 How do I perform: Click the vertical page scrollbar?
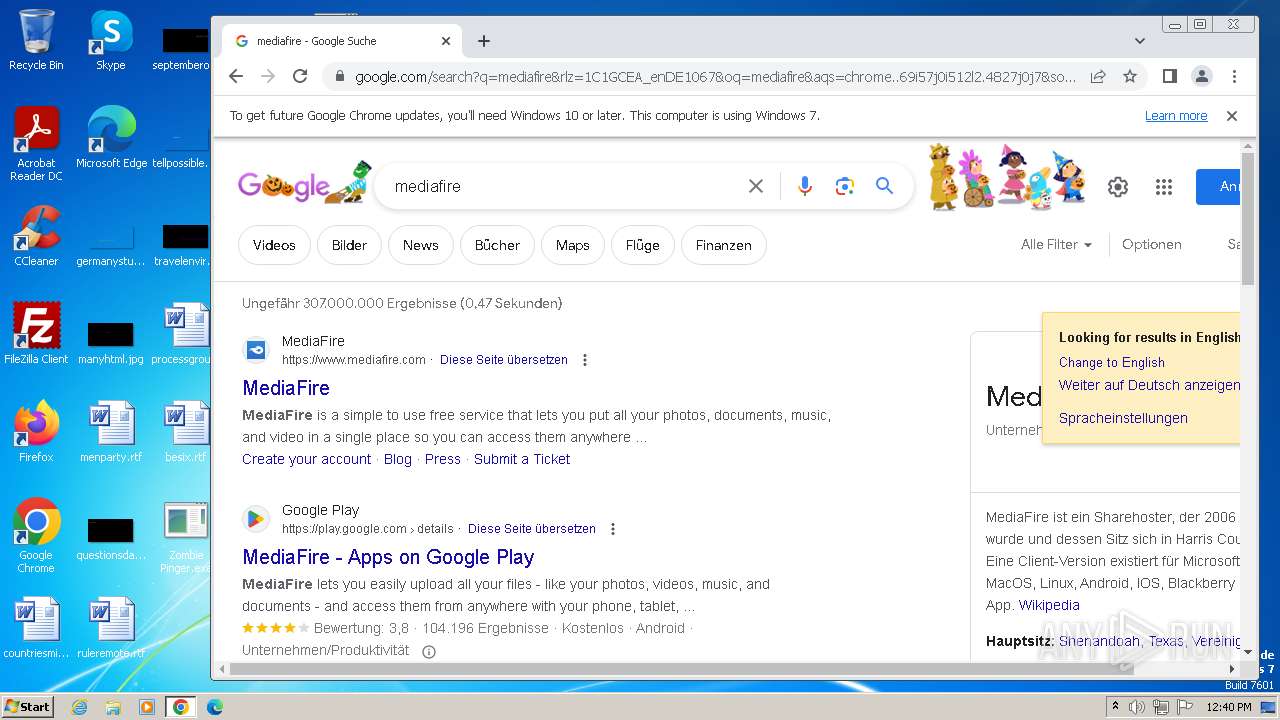coord(1248,219)
